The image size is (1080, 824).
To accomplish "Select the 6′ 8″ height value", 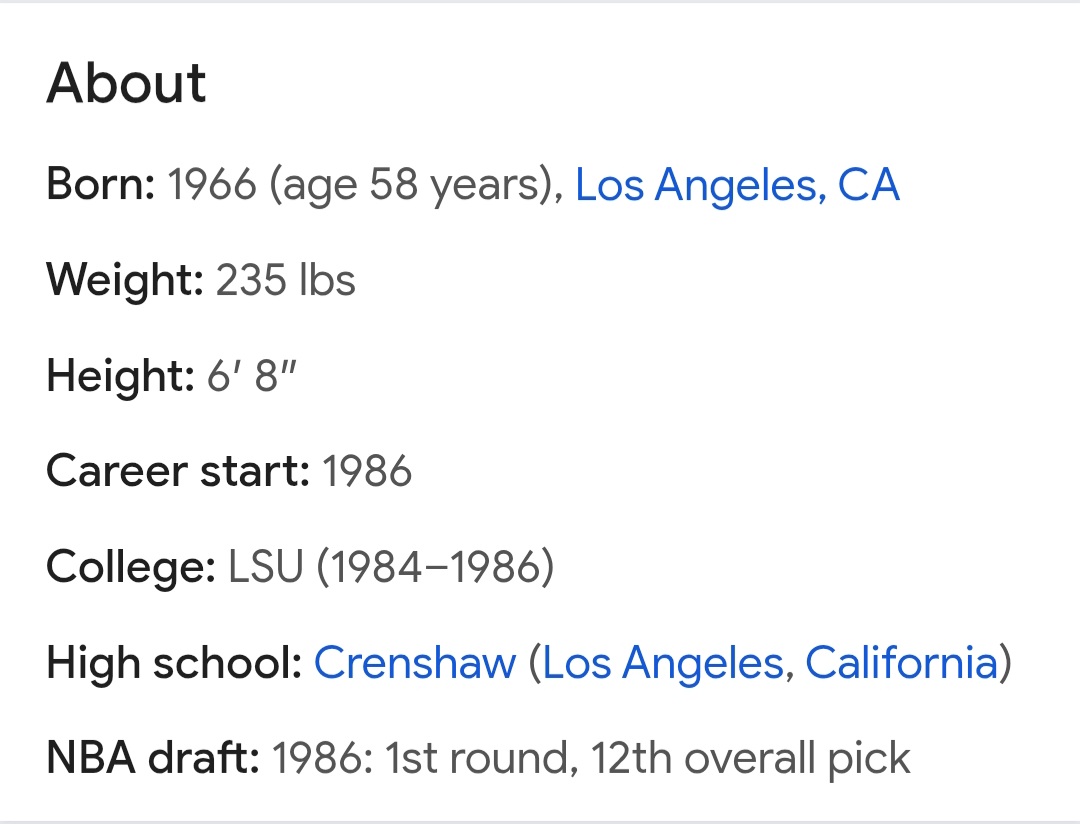I will click(252, 374).
